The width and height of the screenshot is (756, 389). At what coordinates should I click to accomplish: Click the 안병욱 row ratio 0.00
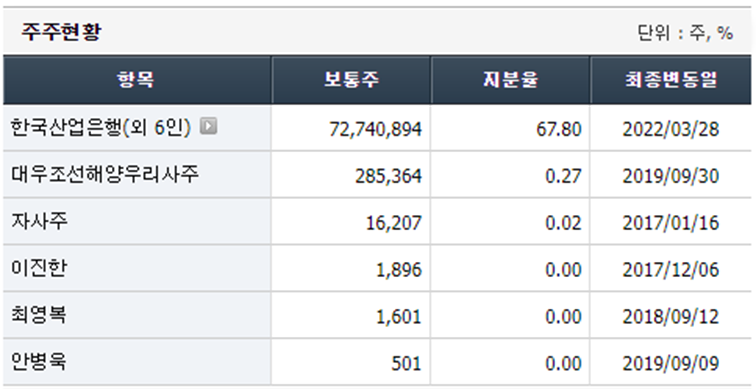point(563,363)
